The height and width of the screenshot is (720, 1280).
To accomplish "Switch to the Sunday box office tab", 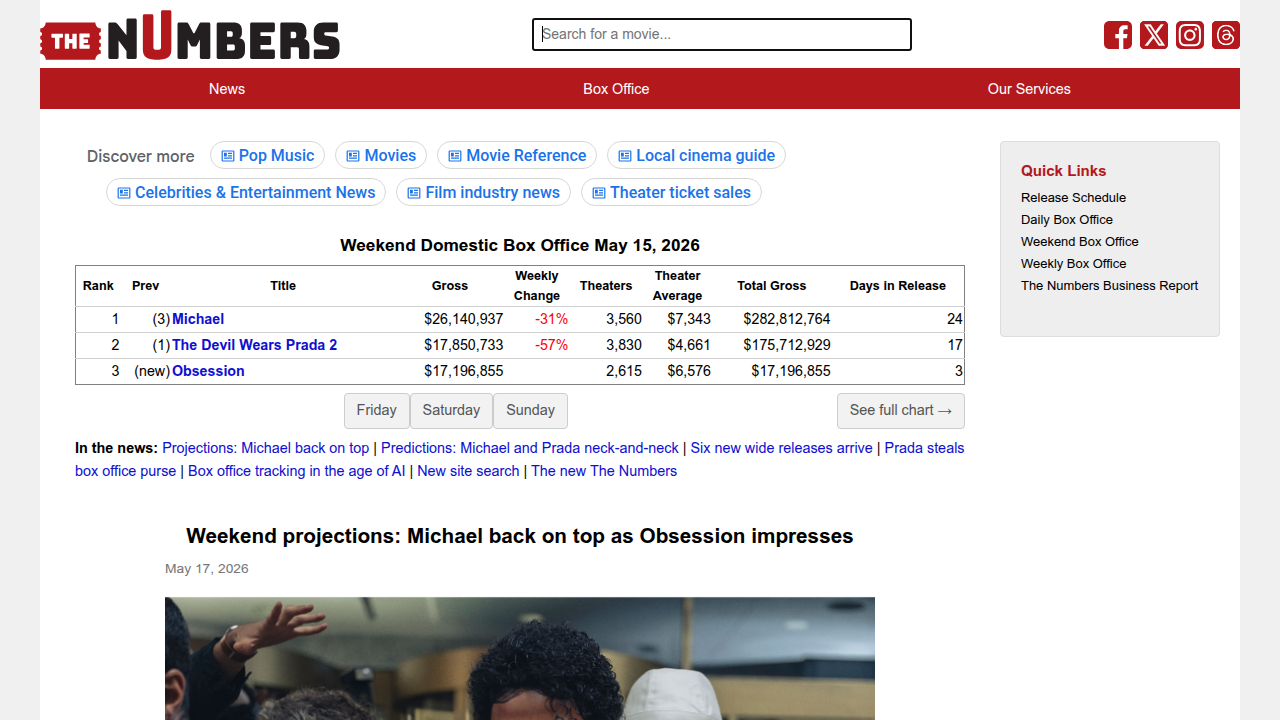I will pyautogui.click(x=530, y=410).
